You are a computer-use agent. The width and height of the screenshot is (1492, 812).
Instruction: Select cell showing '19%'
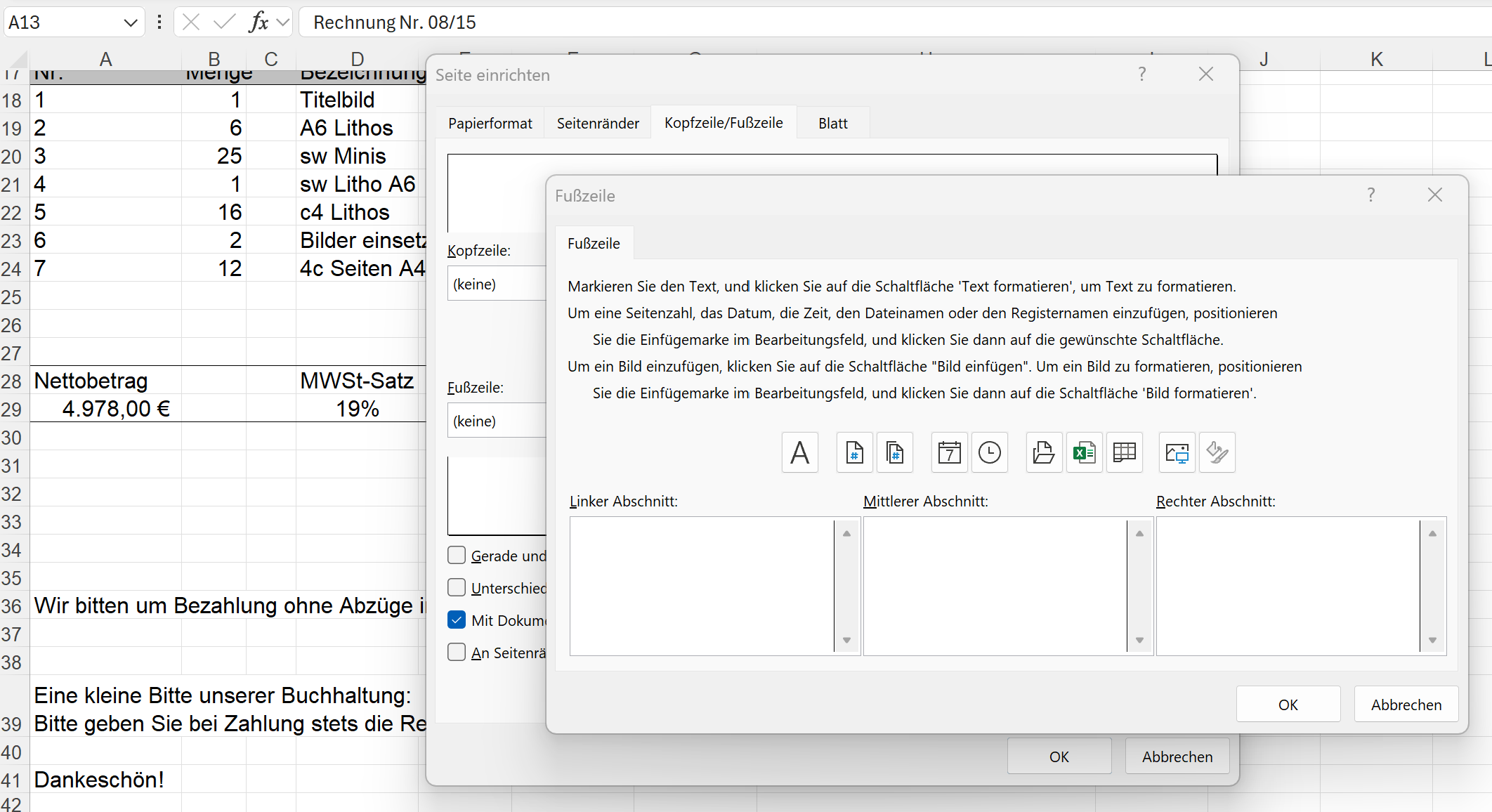pos(357,409)
